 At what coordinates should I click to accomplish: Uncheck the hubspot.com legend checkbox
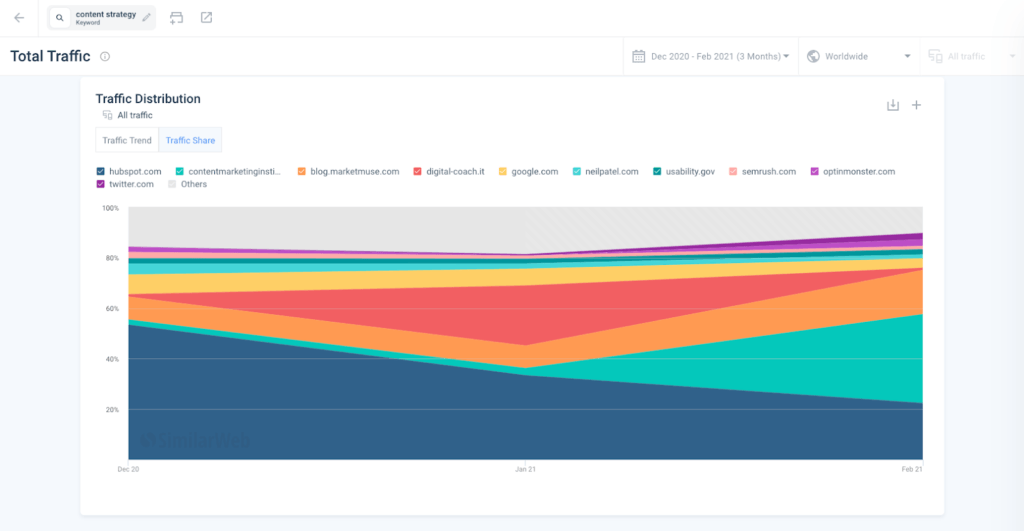[101, 171]
